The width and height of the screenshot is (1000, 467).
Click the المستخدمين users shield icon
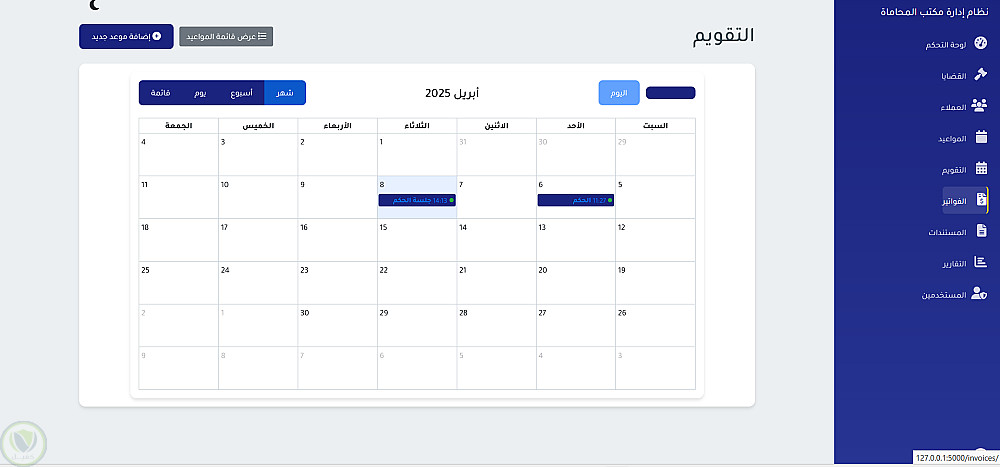(980, 295)
